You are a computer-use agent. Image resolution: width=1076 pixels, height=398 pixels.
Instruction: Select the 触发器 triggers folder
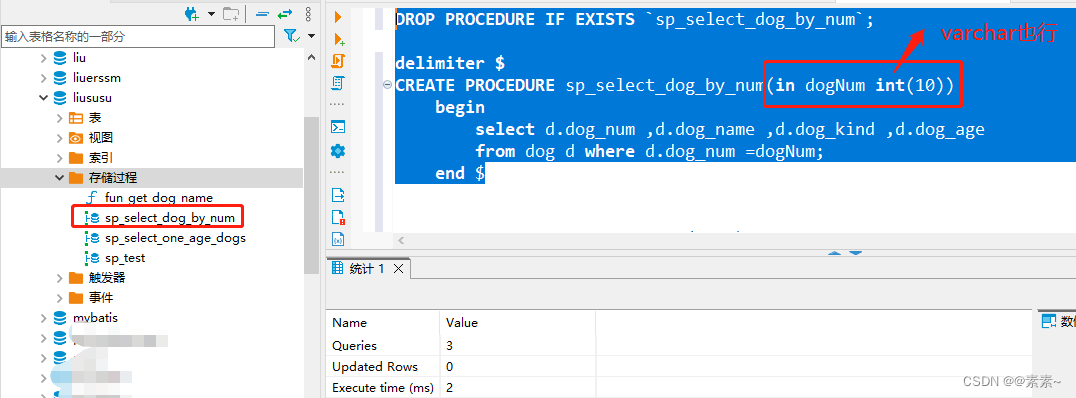(x=106, y=278)
